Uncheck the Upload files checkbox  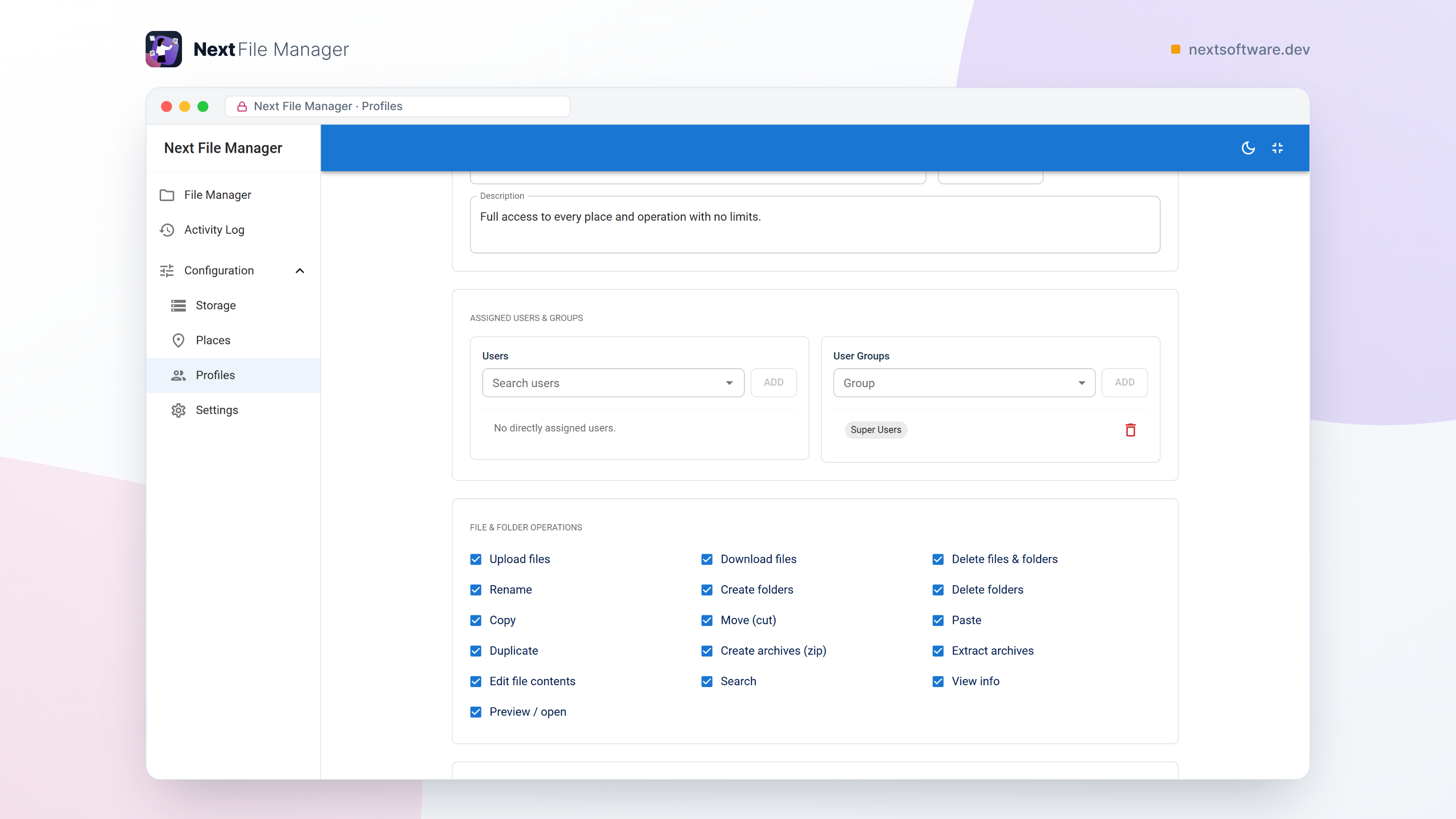point(476,560)
